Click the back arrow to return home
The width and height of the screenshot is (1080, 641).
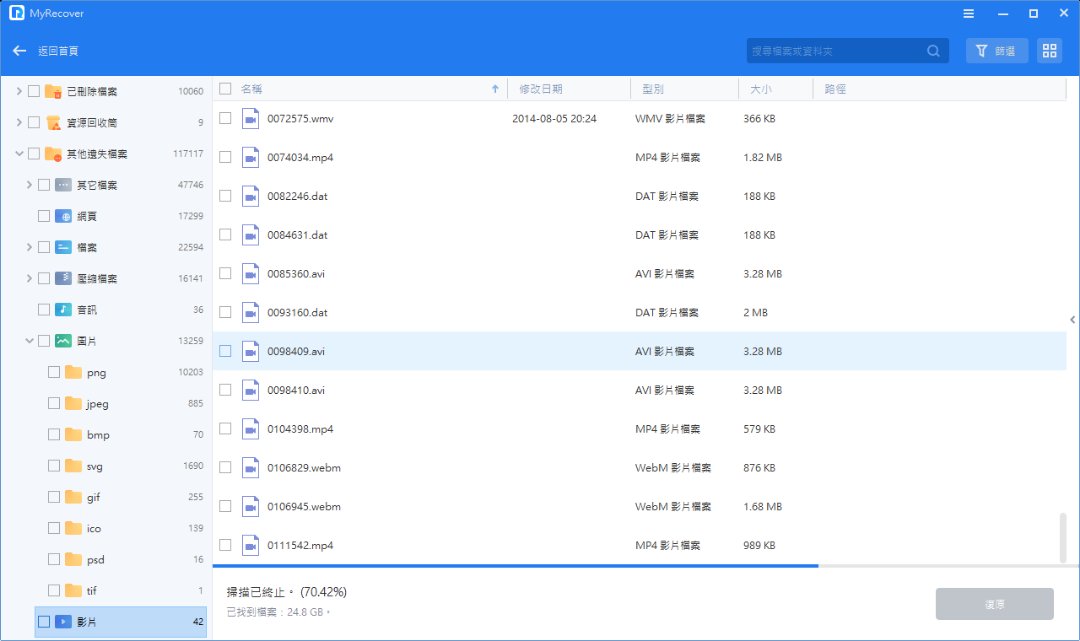tap(19, 51)
